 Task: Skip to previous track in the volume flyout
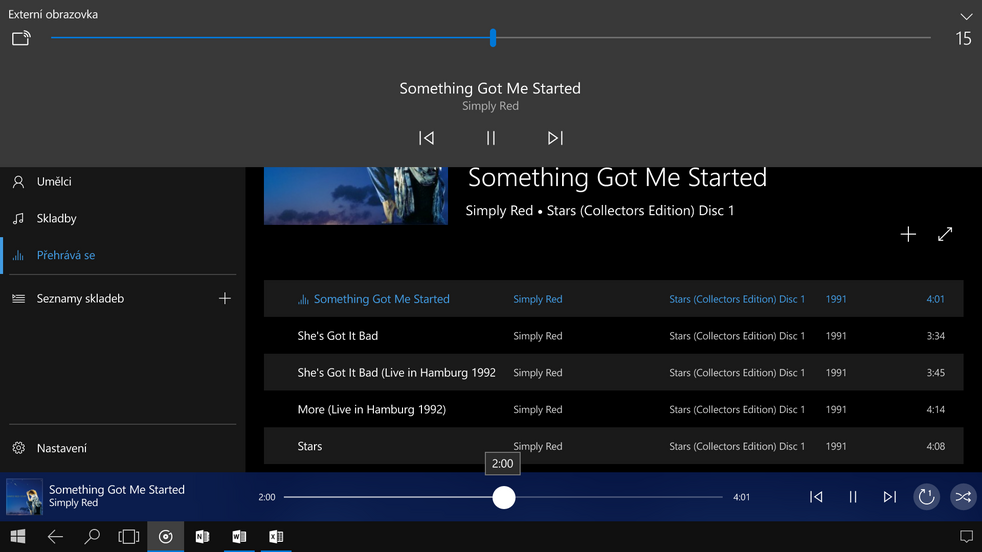[x=426, y=138]
